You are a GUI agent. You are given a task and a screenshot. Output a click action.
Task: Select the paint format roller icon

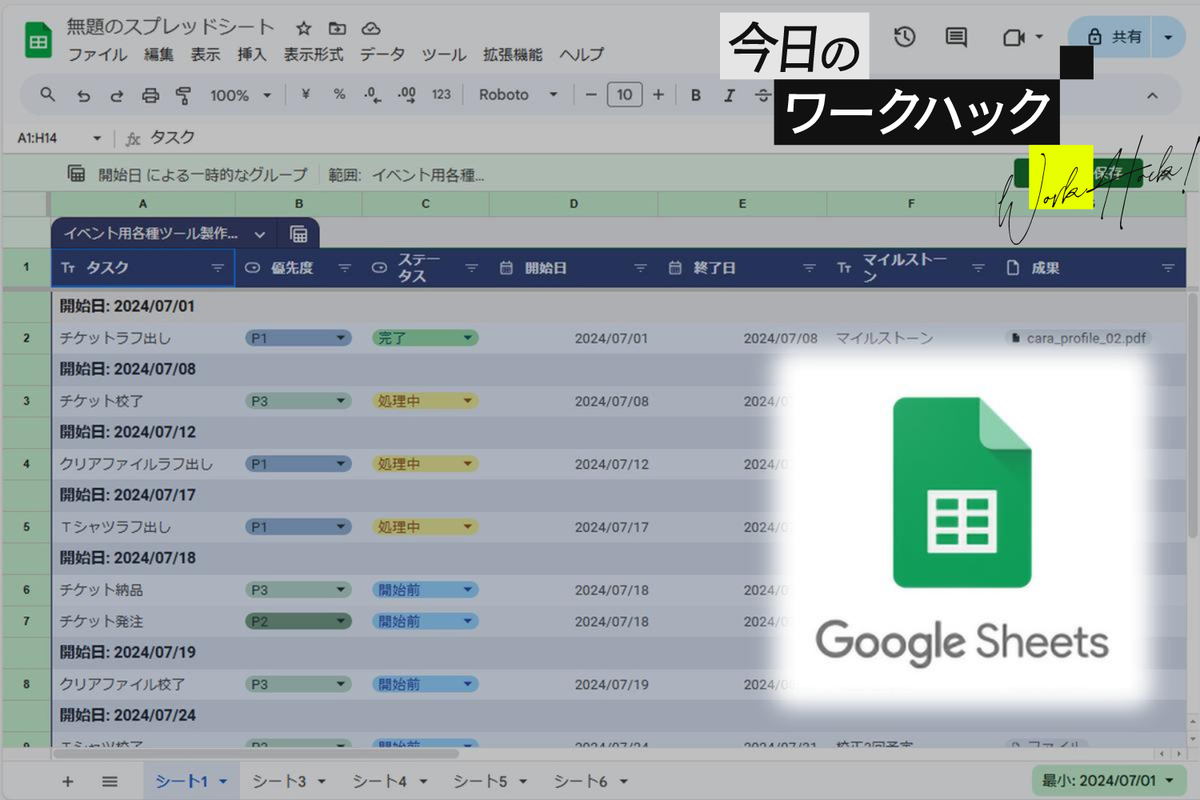point(183,96)
